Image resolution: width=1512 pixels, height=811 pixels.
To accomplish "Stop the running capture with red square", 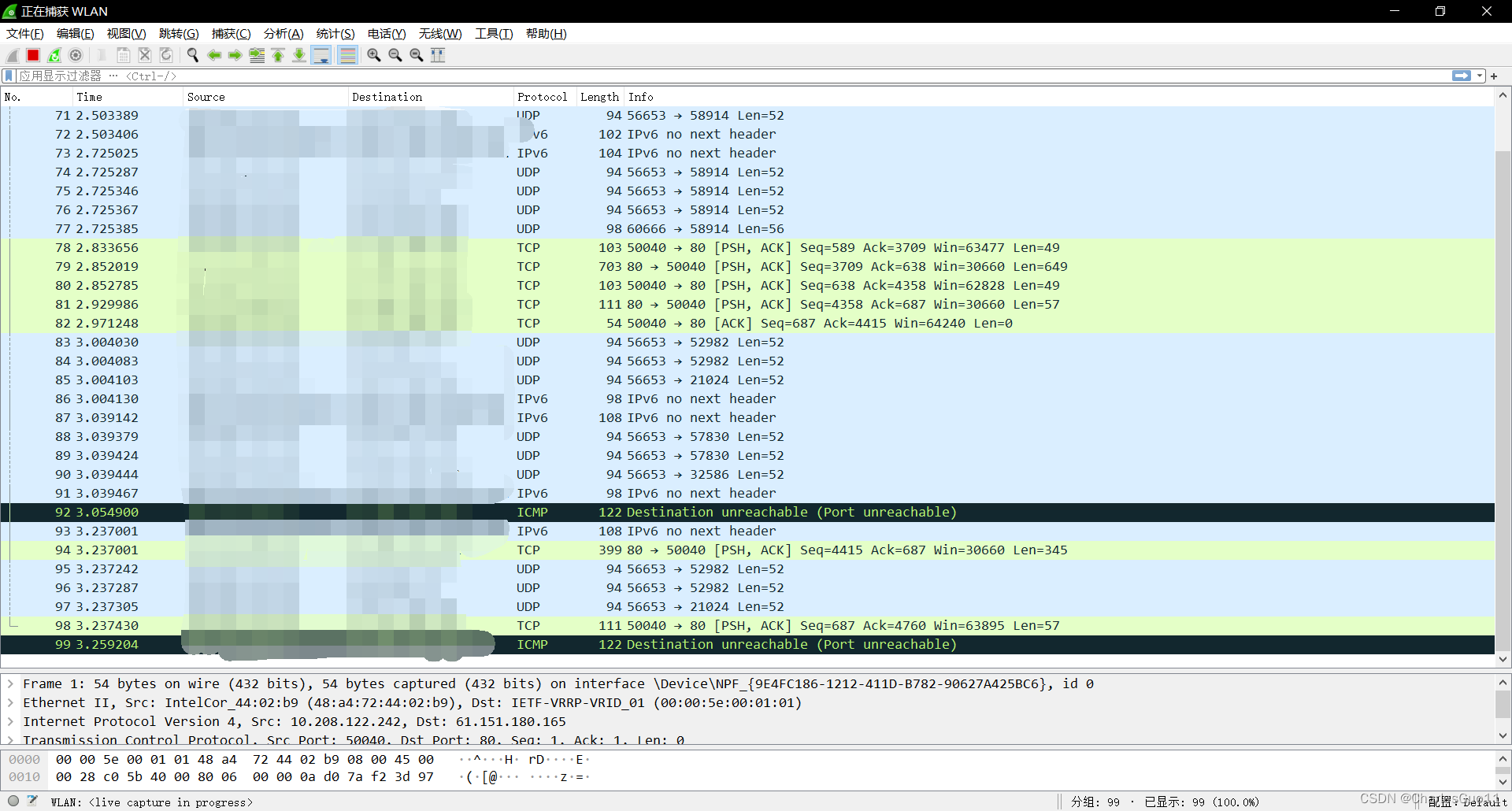I will coord(33,55).
